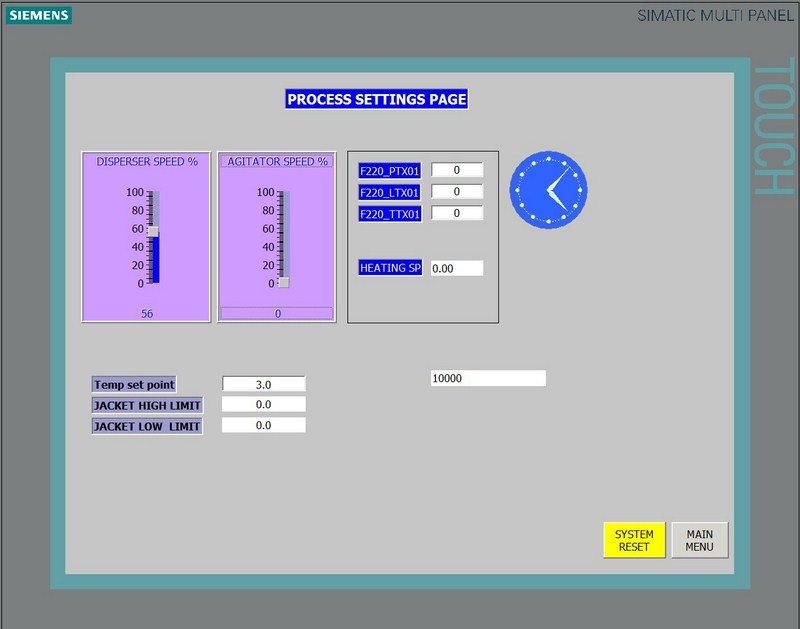Click the Temp set point value field
Screen dimensions: 800x629
pyautogui.click(x=264, y=384)
